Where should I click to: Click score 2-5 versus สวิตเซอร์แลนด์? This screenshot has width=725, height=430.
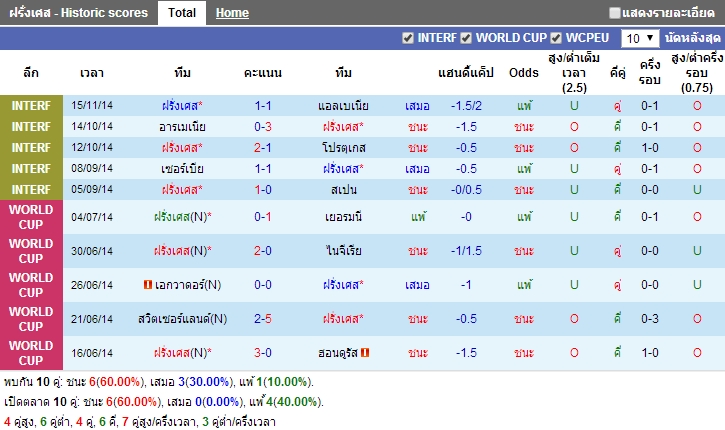[x=263, y=319]
